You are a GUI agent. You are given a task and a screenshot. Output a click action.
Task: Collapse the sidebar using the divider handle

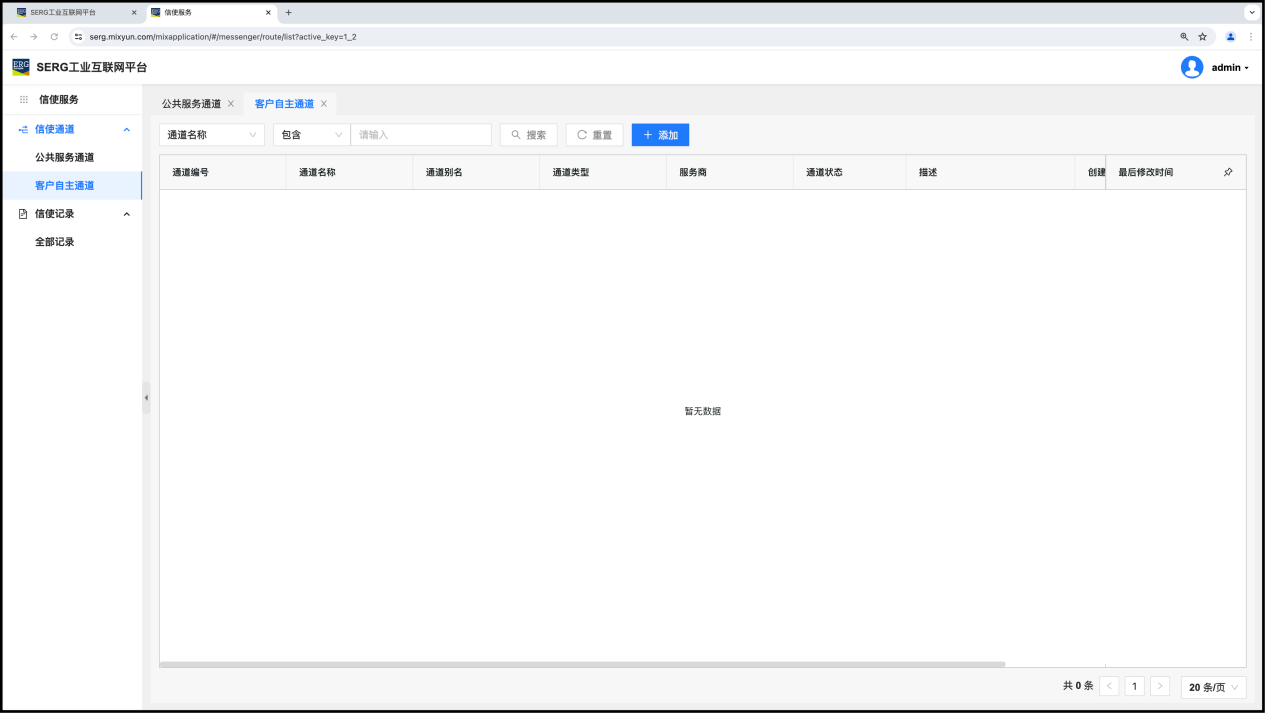[x=146, y=397]
